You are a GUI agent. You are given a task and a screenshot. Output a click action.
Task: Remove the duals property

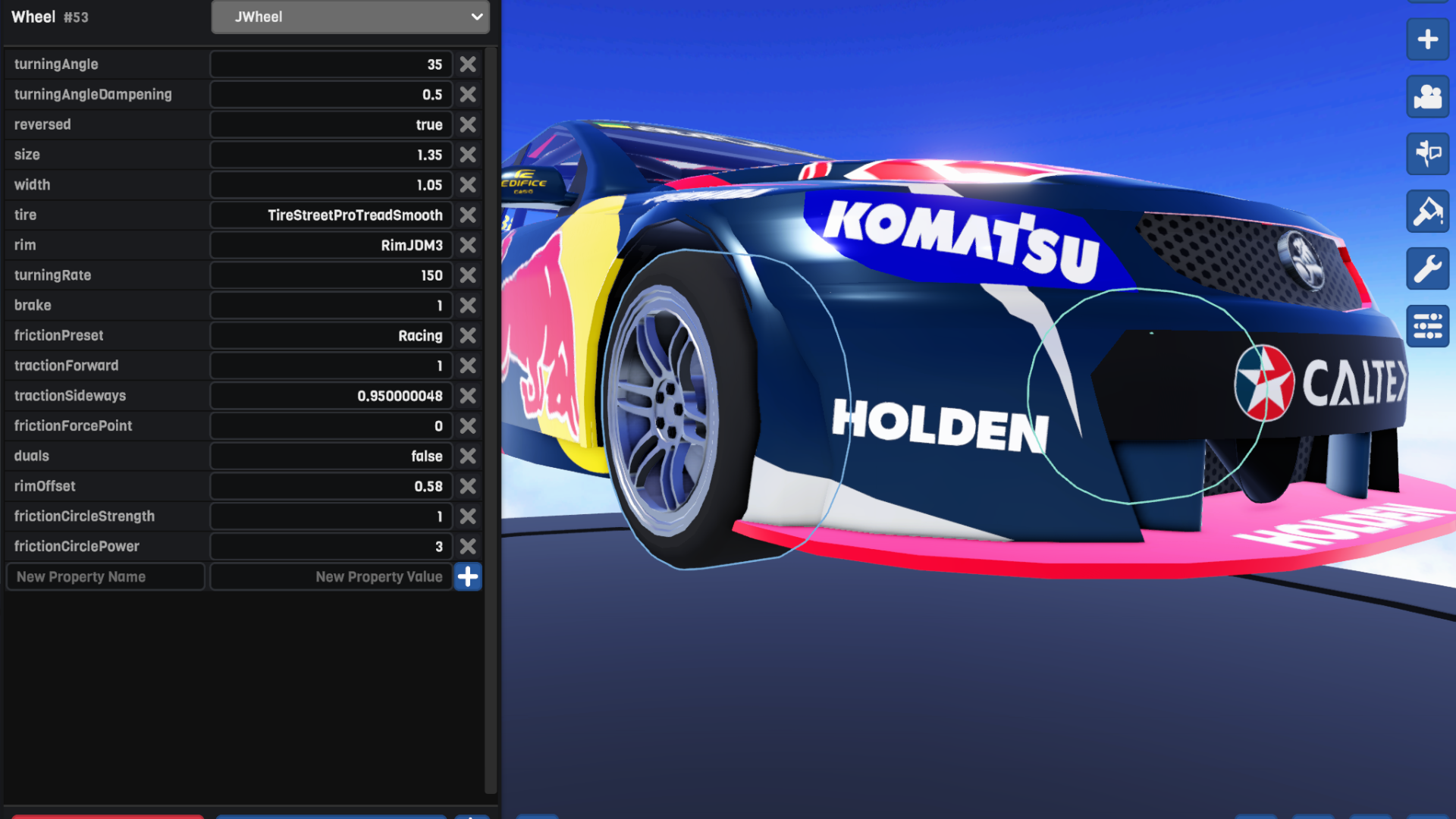pos(468,456)
